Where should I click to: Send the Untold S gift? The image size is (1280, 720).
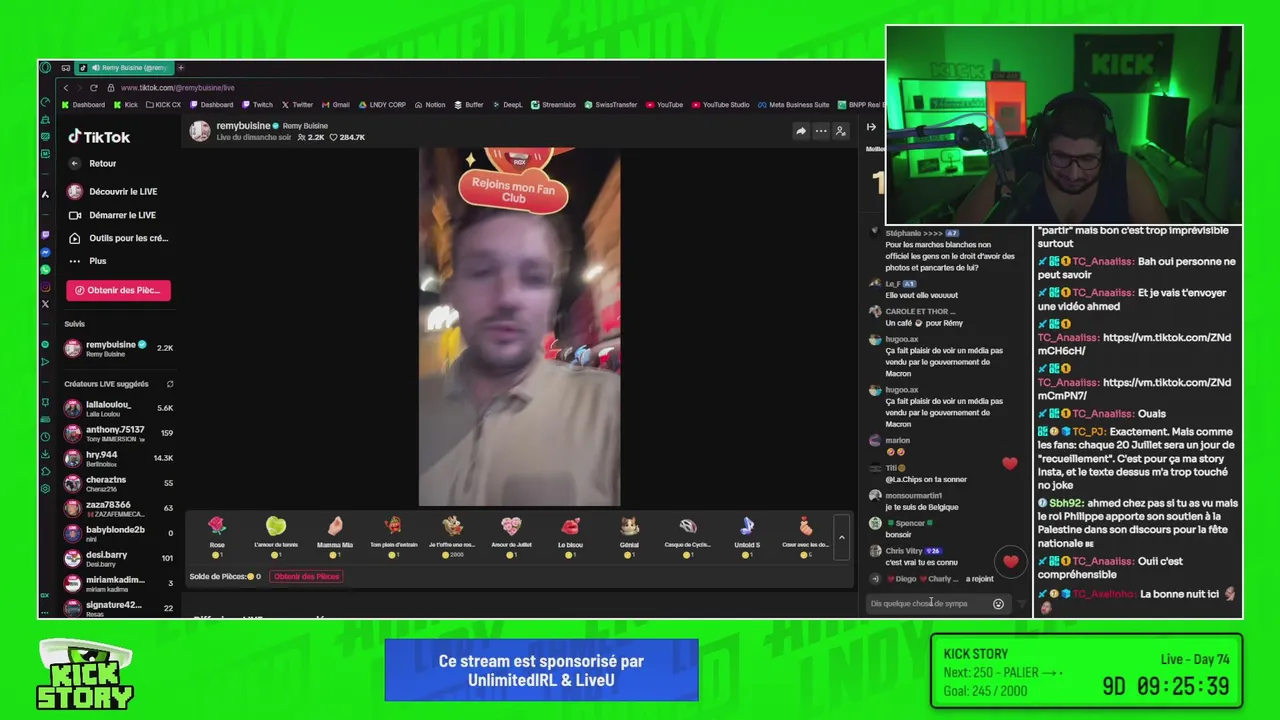click(x=747, y=537)
